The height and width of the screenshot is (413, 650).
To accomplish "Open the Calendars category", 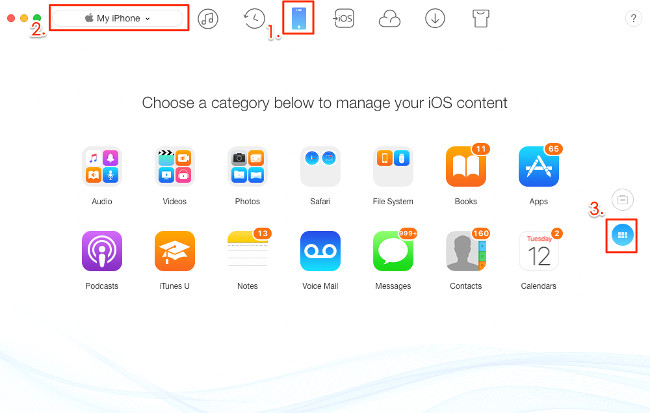I will coord(539,251).
